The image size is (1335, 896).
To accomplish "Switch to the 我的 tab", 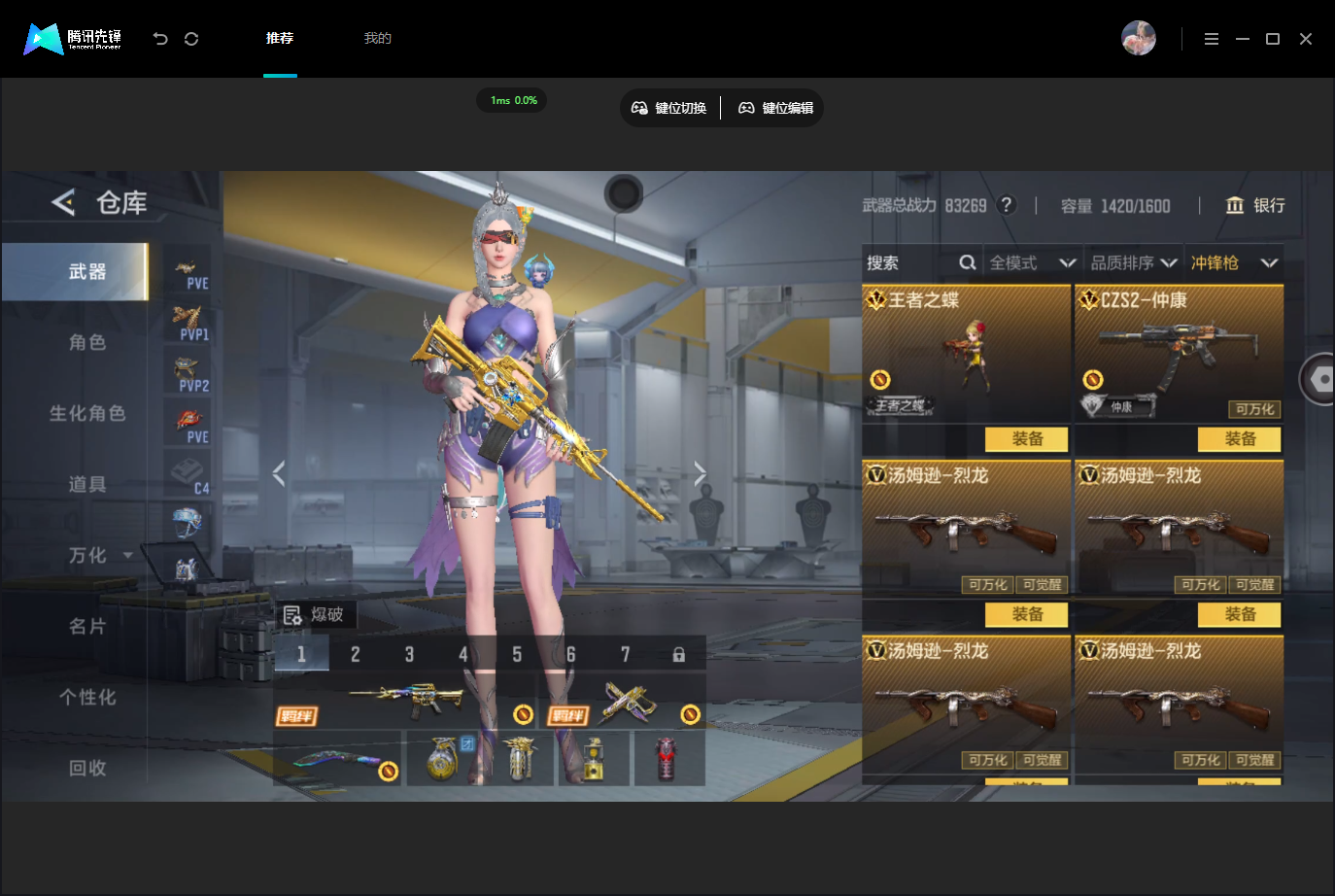I will [x=377, y=38].
